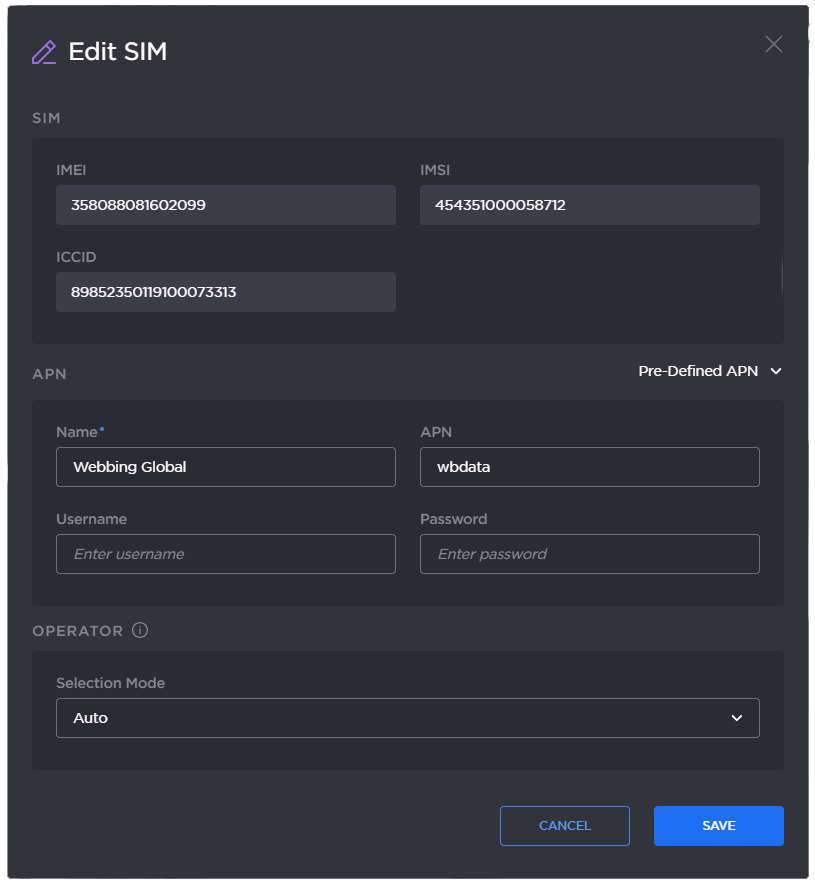Click the IMEI input field
Image resolution: width=815 pixels, height=885 pixels.
pos(225,204)
